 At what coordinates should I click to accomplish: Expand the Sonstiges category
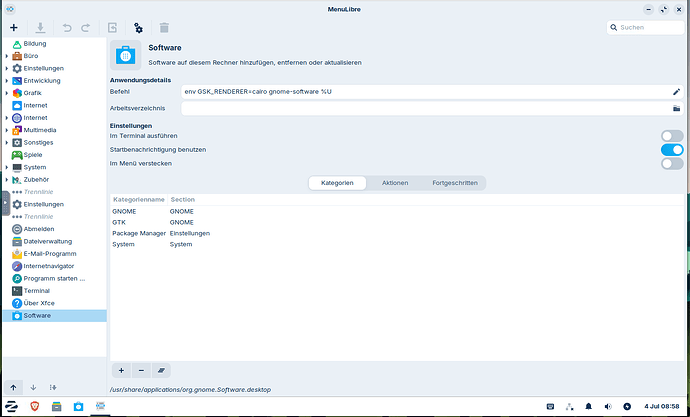pyautogui.click(x=7, y=143)
